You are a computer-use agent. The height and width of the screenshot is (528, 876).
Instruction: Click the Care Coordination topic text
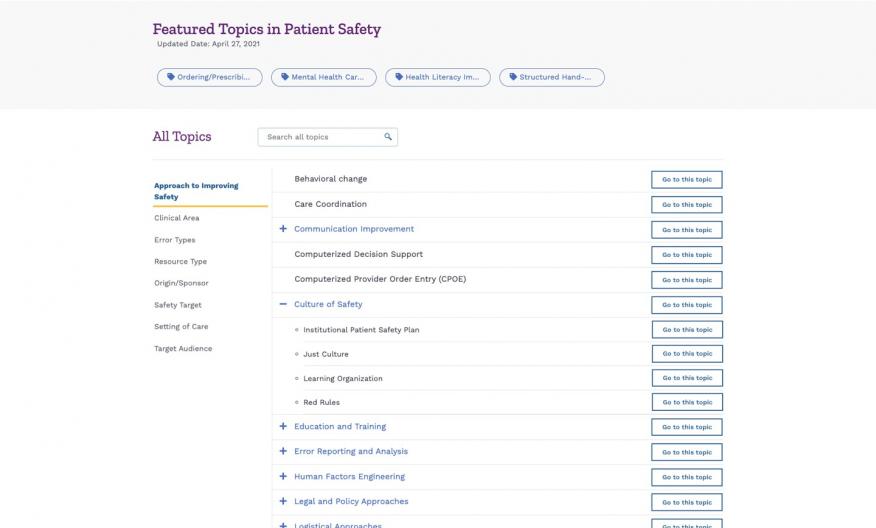coord(331,204)
